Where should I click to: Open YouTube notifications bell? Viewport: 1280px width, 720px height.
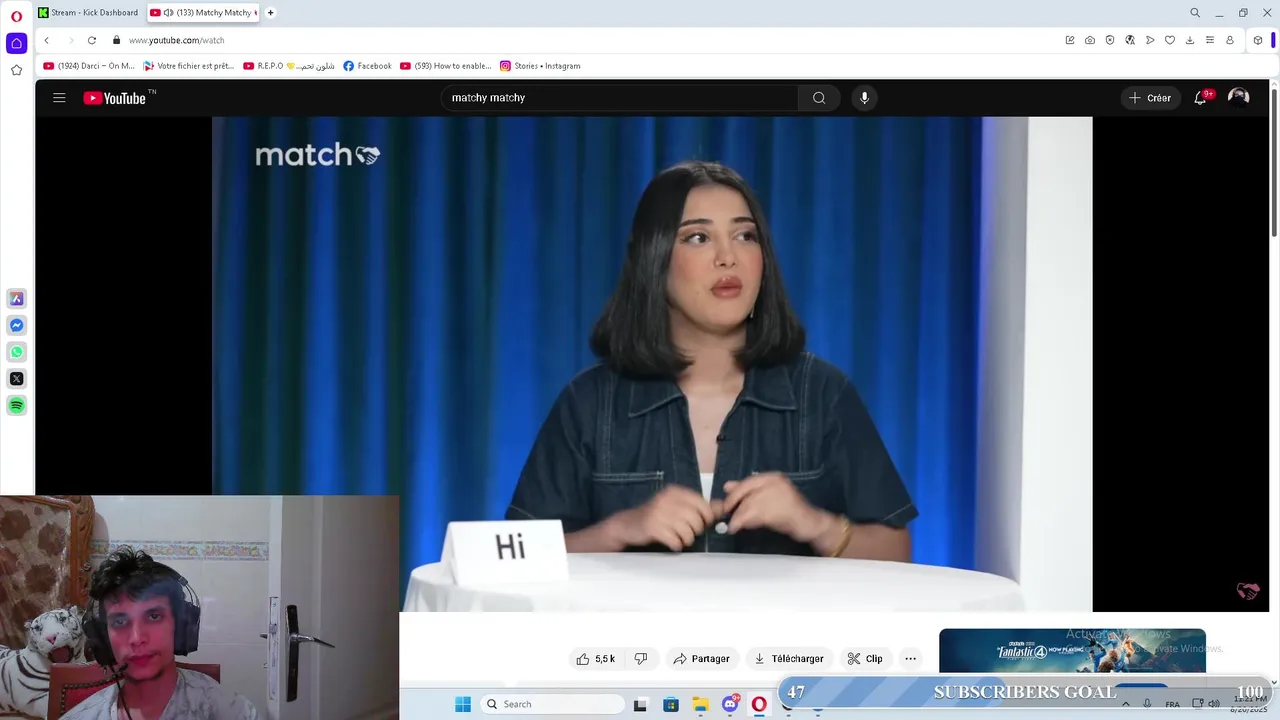1200,98
